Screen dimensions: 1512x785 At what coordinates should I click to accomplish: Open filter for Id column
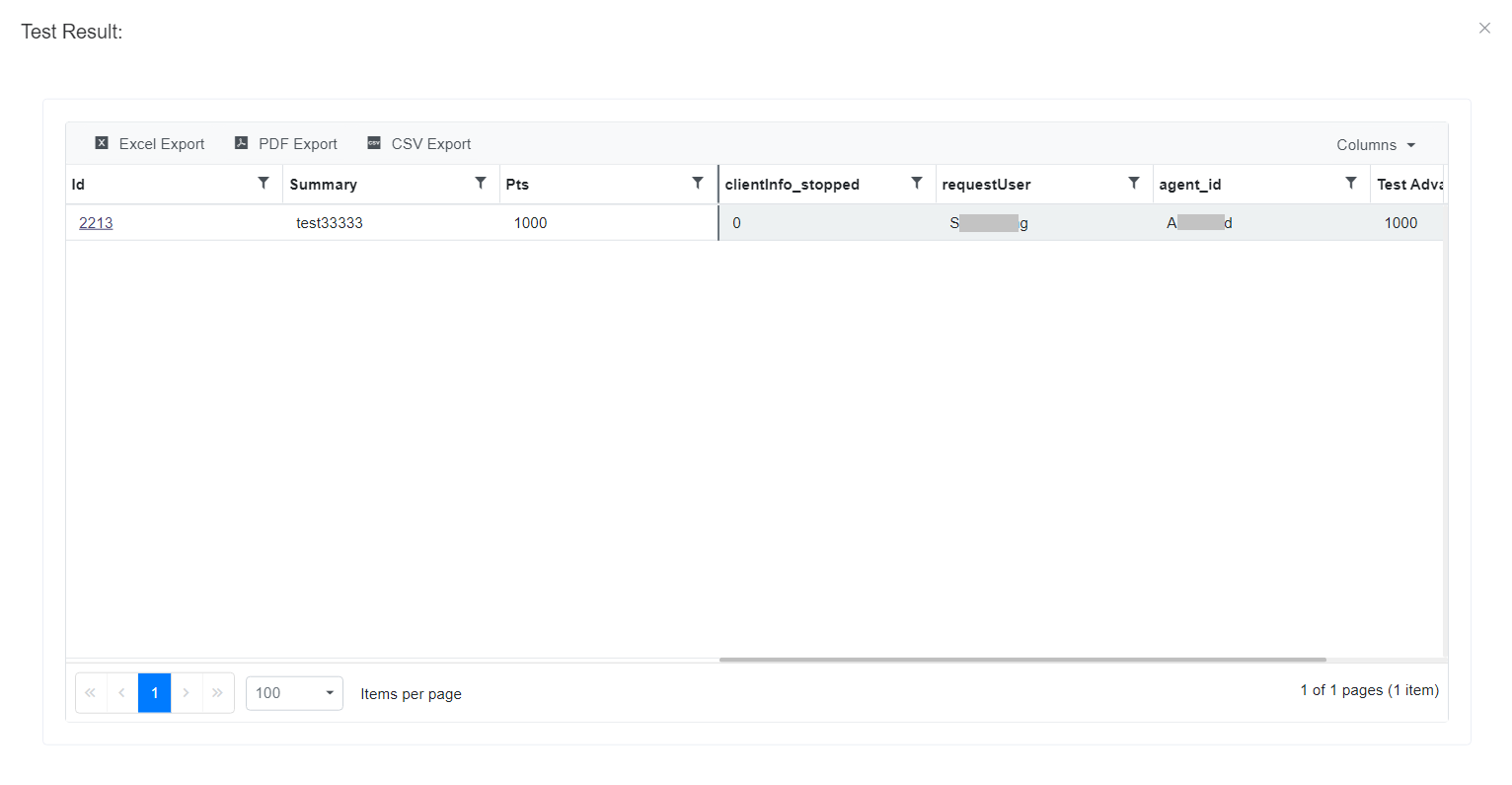pos(264,184)
